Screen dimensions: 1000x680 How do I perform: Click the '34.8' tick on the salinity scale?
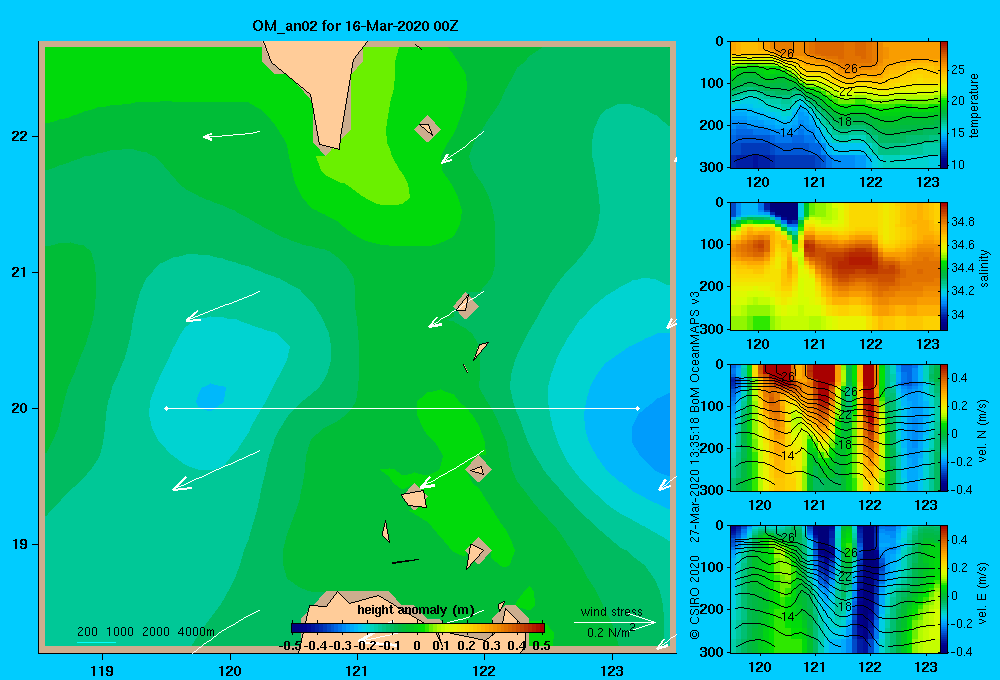(x=962, y=222)
